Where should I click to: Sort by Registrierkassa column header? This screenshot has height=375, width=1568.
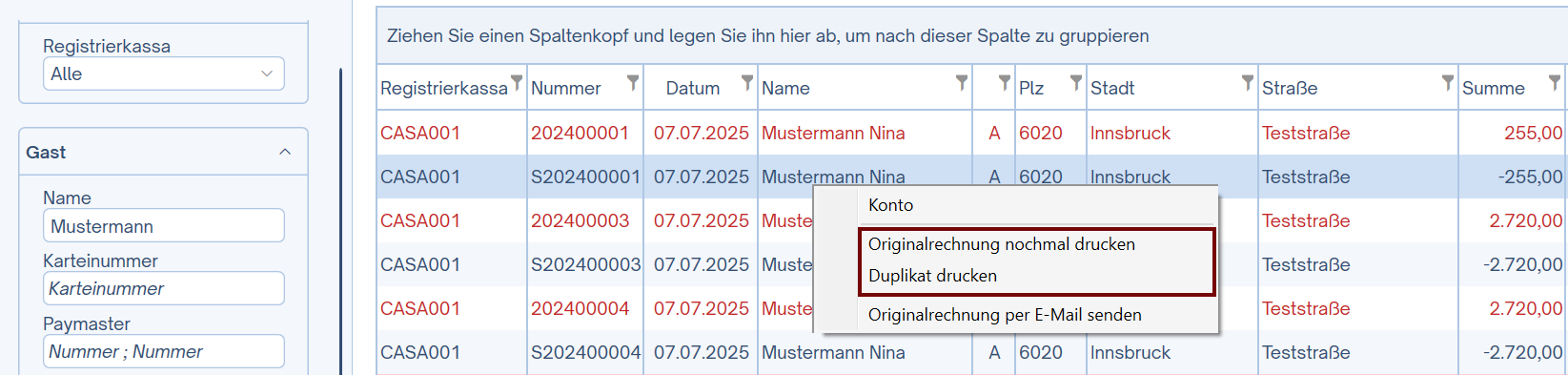(443, 88)
